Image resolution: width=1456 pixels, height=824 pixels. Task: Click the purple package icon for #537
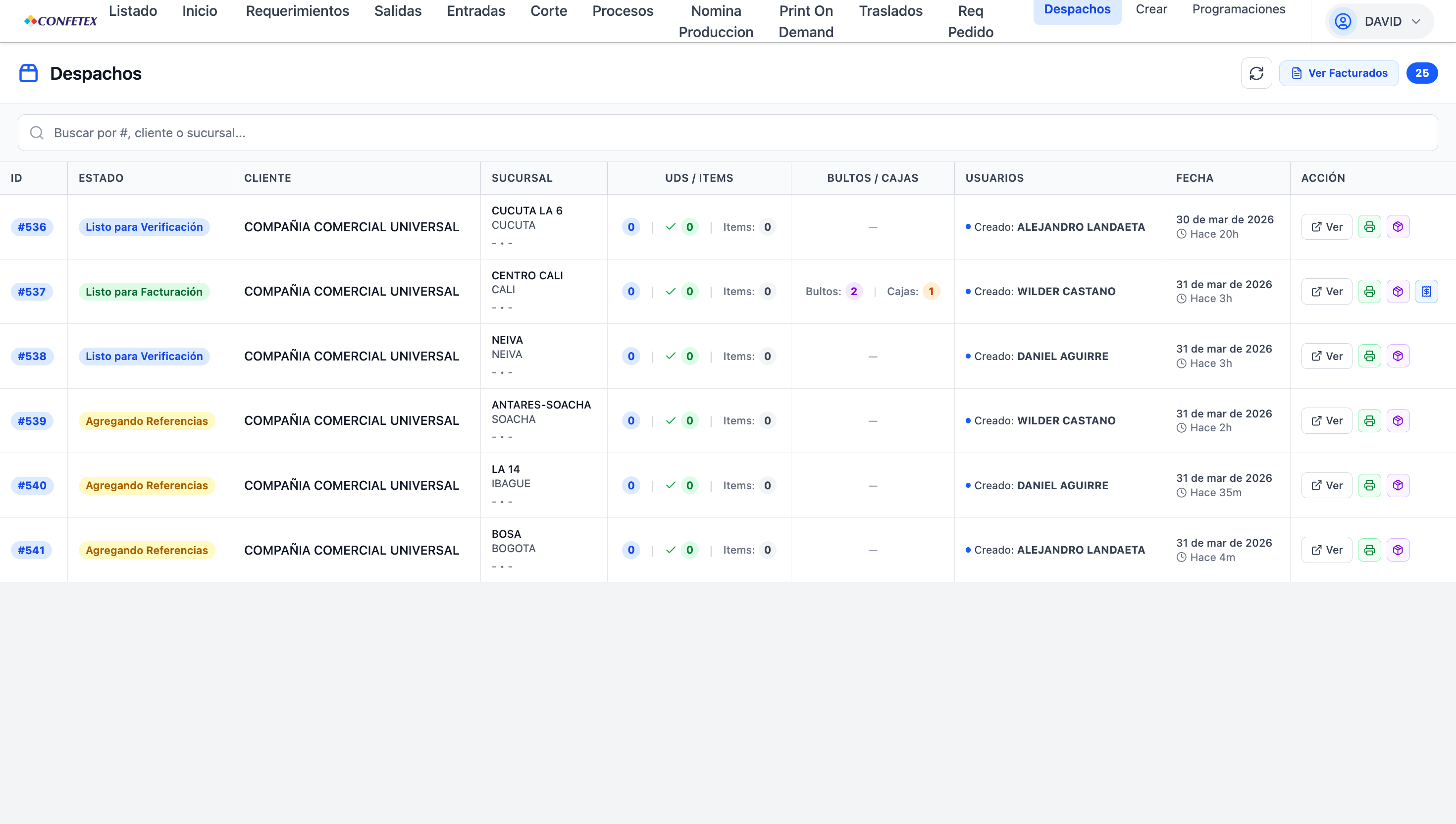(1398, 292)
